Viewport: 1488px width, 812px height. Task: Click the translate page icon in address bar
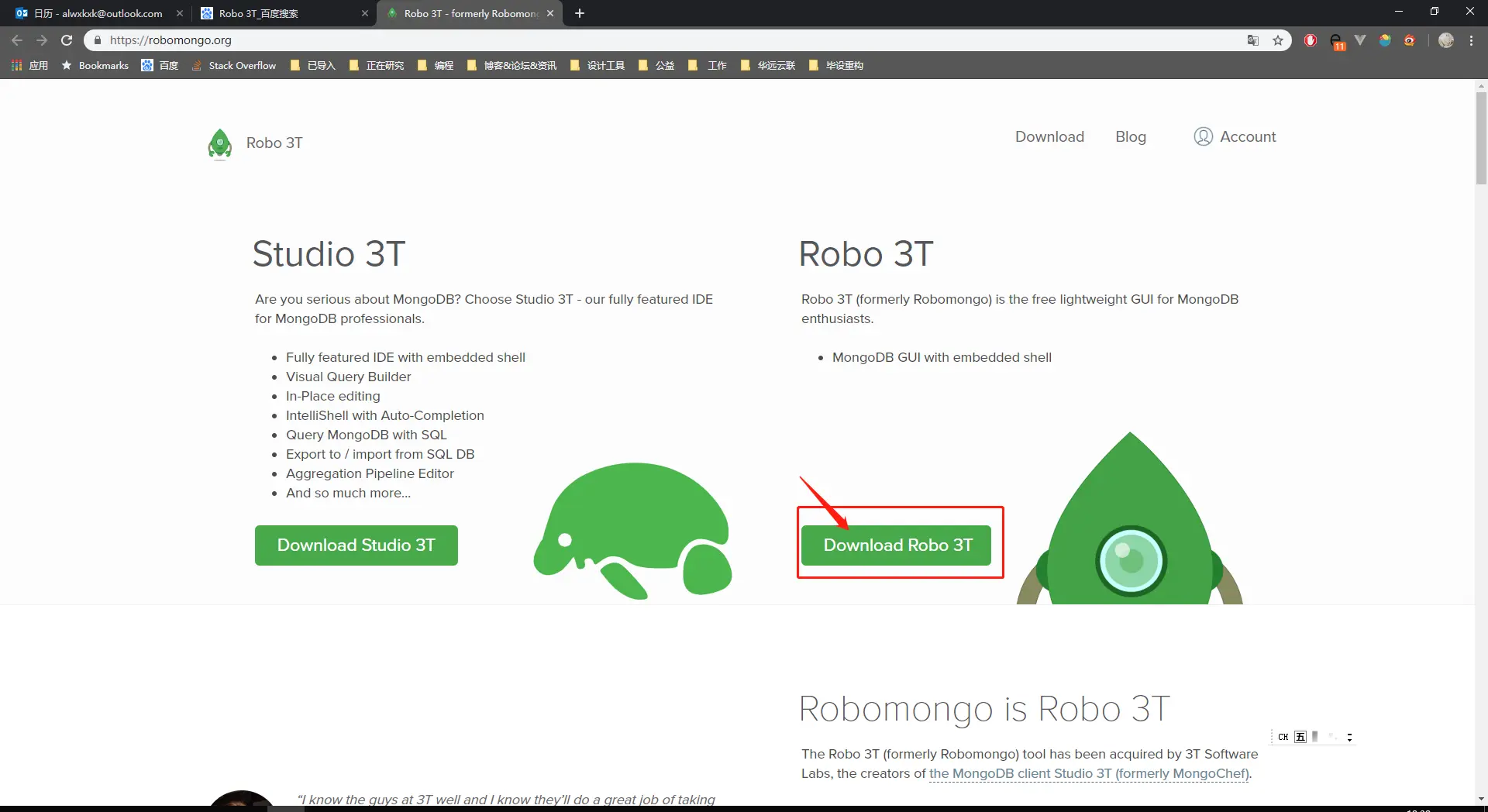click(1253, 40)
